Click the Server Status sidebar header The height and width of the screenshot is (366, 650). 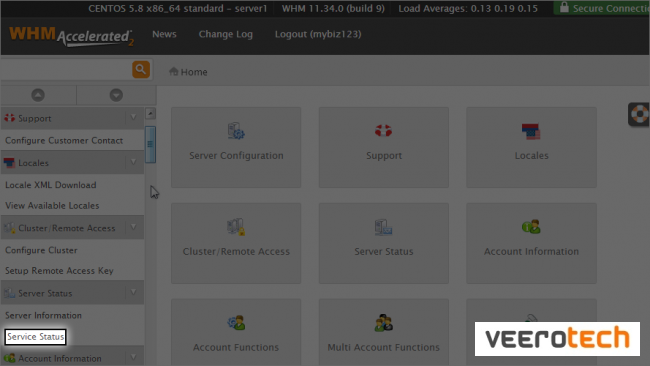(x=73, y=293)
